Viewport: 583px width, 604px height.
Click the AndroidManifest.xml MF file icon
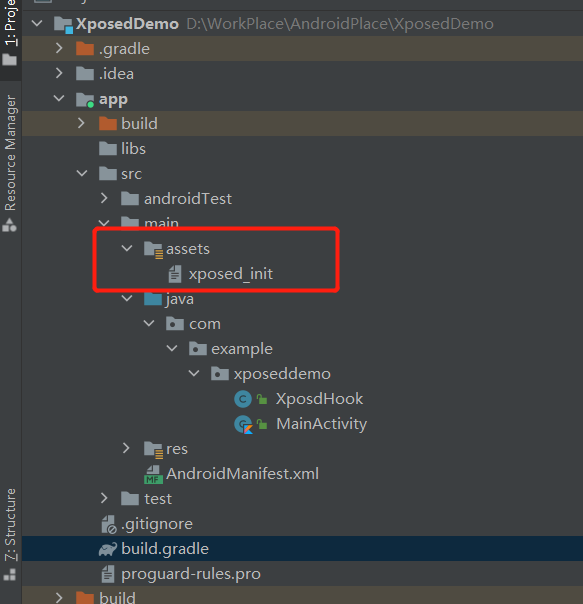click(x=153, y=474)
